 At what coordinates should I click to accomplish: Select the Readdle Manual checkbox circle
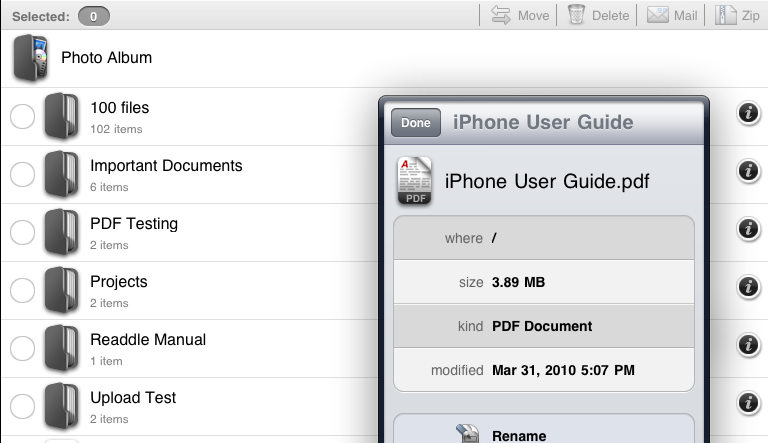coord(23,349)
